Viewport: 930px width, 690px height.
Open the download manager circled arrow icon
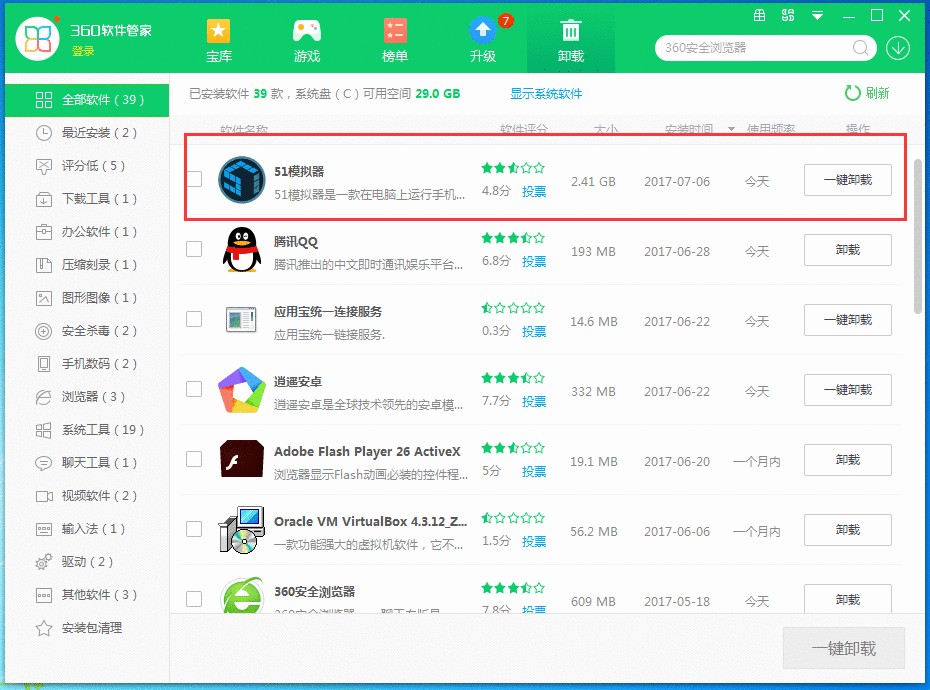[x=897, y=47]
